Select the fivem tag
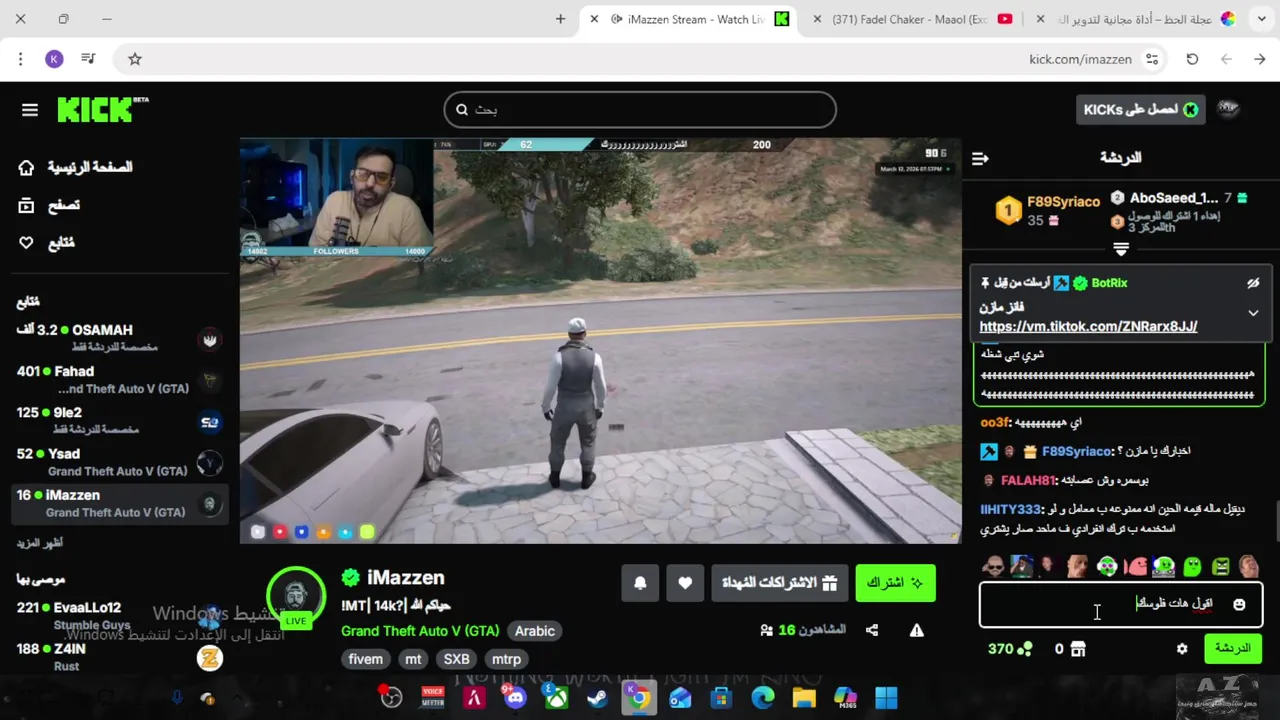Image resolution: width=1280 pixels, height=720 pixels. 365,659
